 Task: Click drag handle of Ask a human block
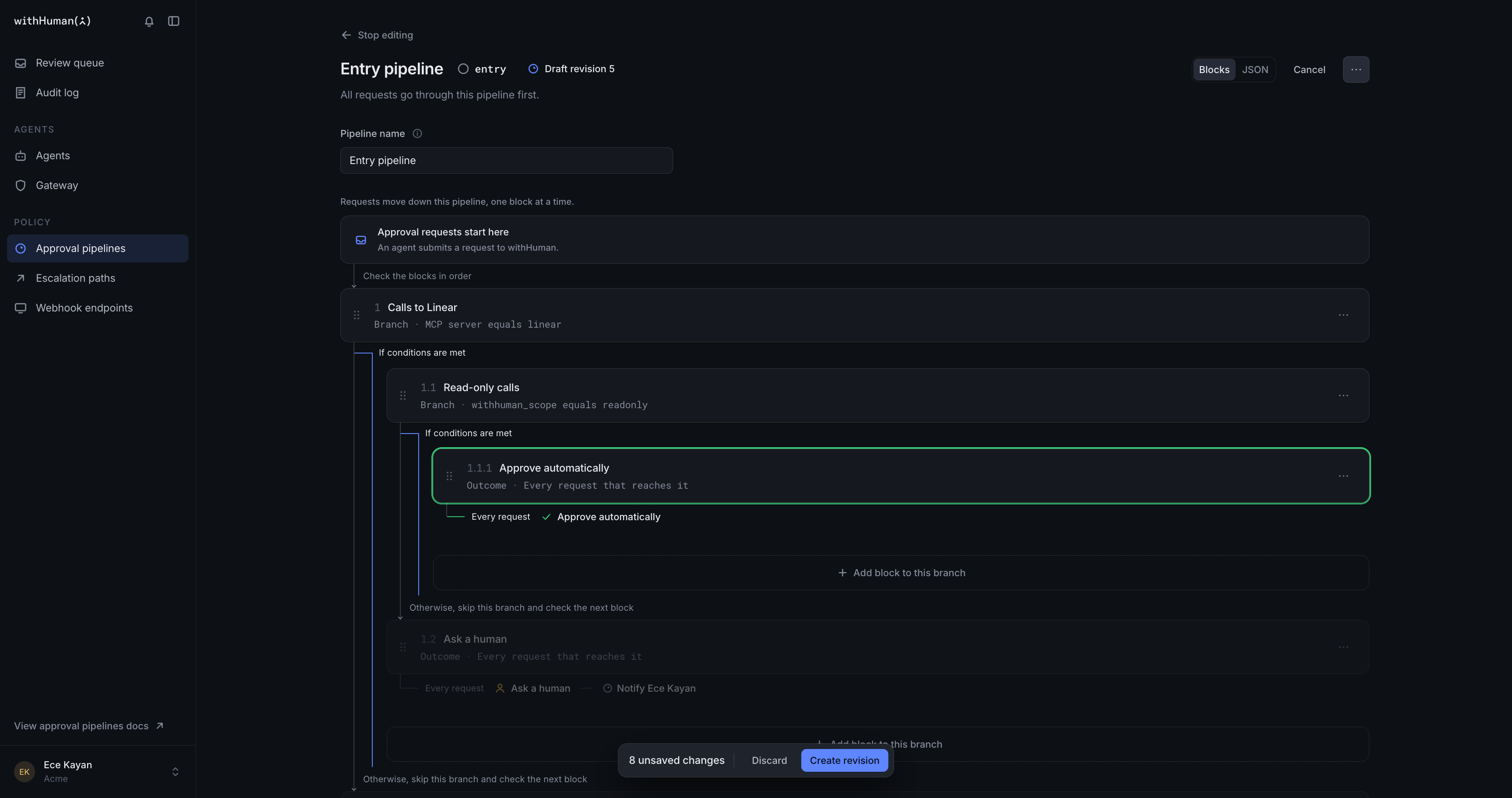pos(402,647)
